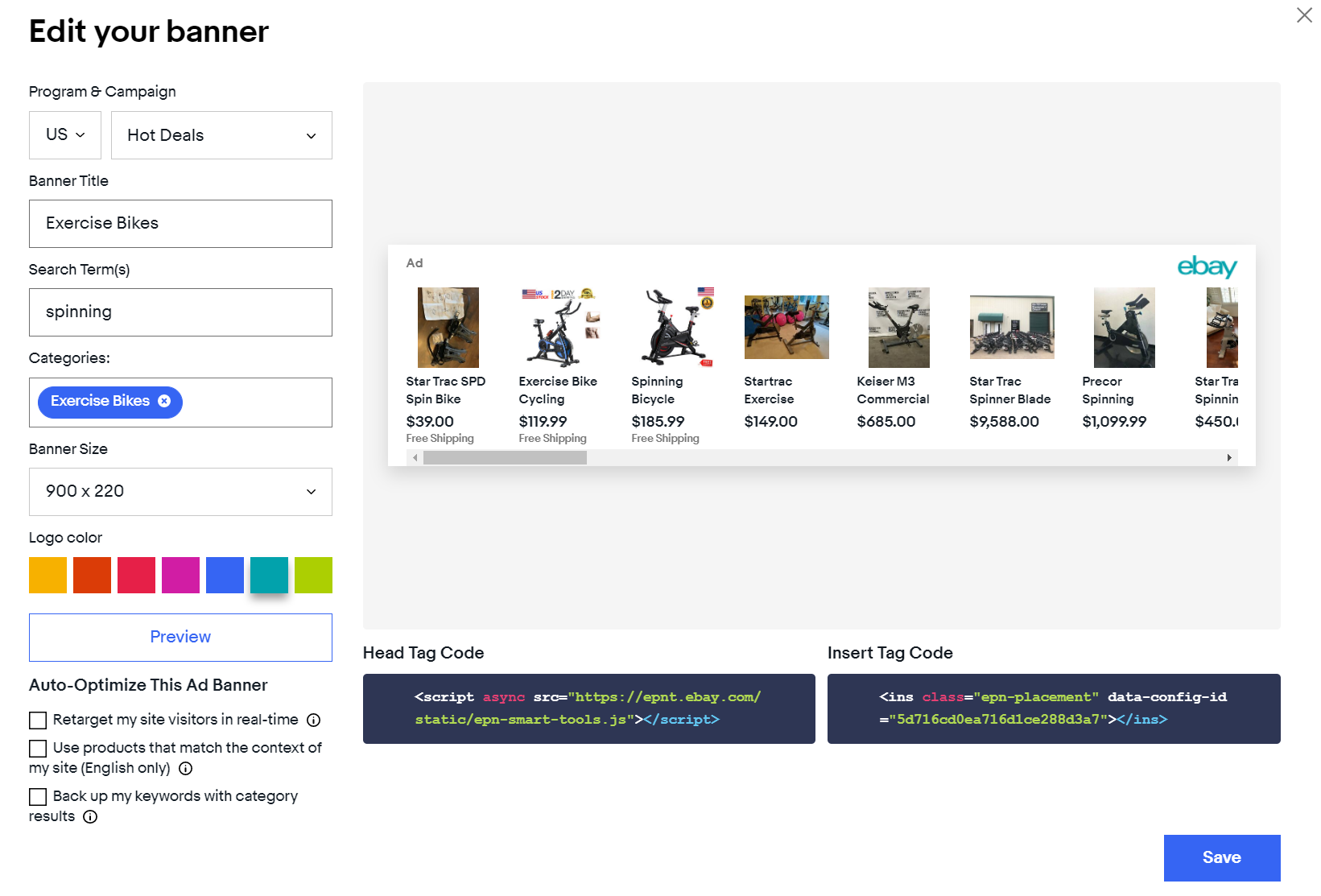
Task: Open Star Trac SPD Spin Bike thumbnail
Action: 448,328
